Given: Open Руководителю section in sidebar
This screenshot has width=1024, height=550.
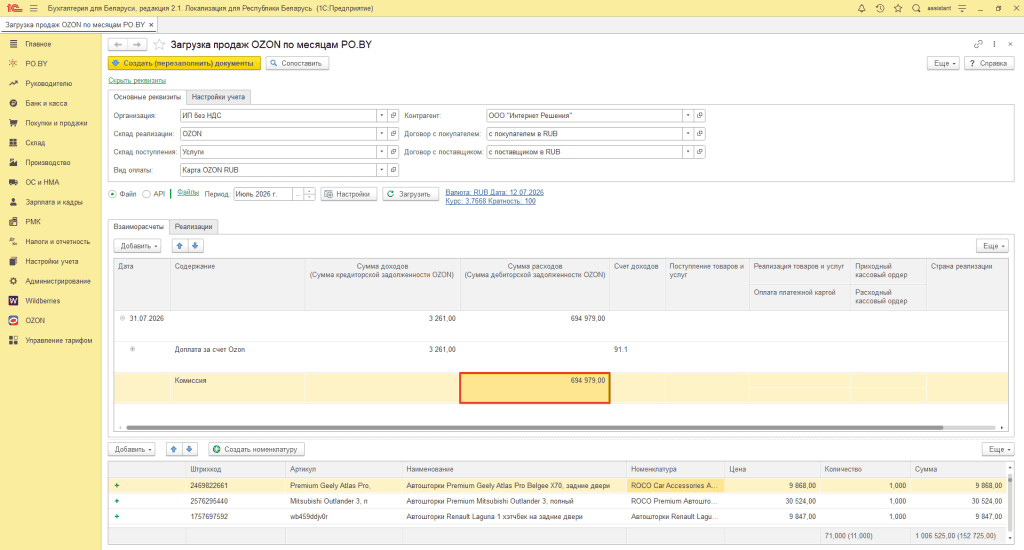Looking at the screenshot, I should pos(48,84).
